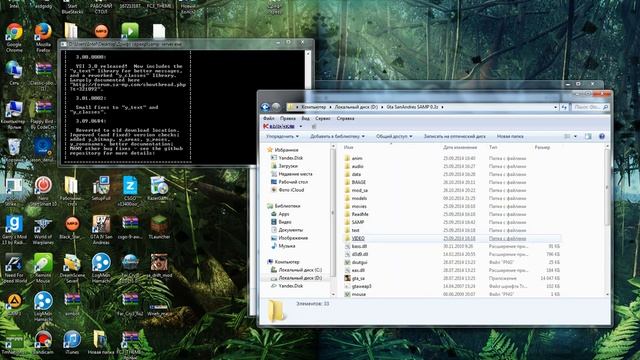Sort files by the Имя column header
This screenshot has width=640, height=360.
pos(348,147)
